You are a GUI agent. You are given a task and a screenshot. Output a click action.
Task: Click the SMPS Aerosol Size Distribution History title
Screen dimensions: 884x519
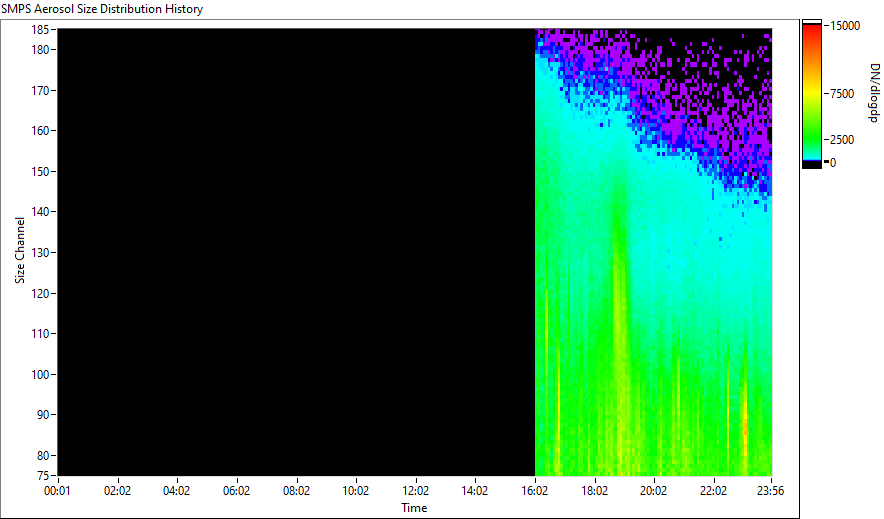coord(102,9)
